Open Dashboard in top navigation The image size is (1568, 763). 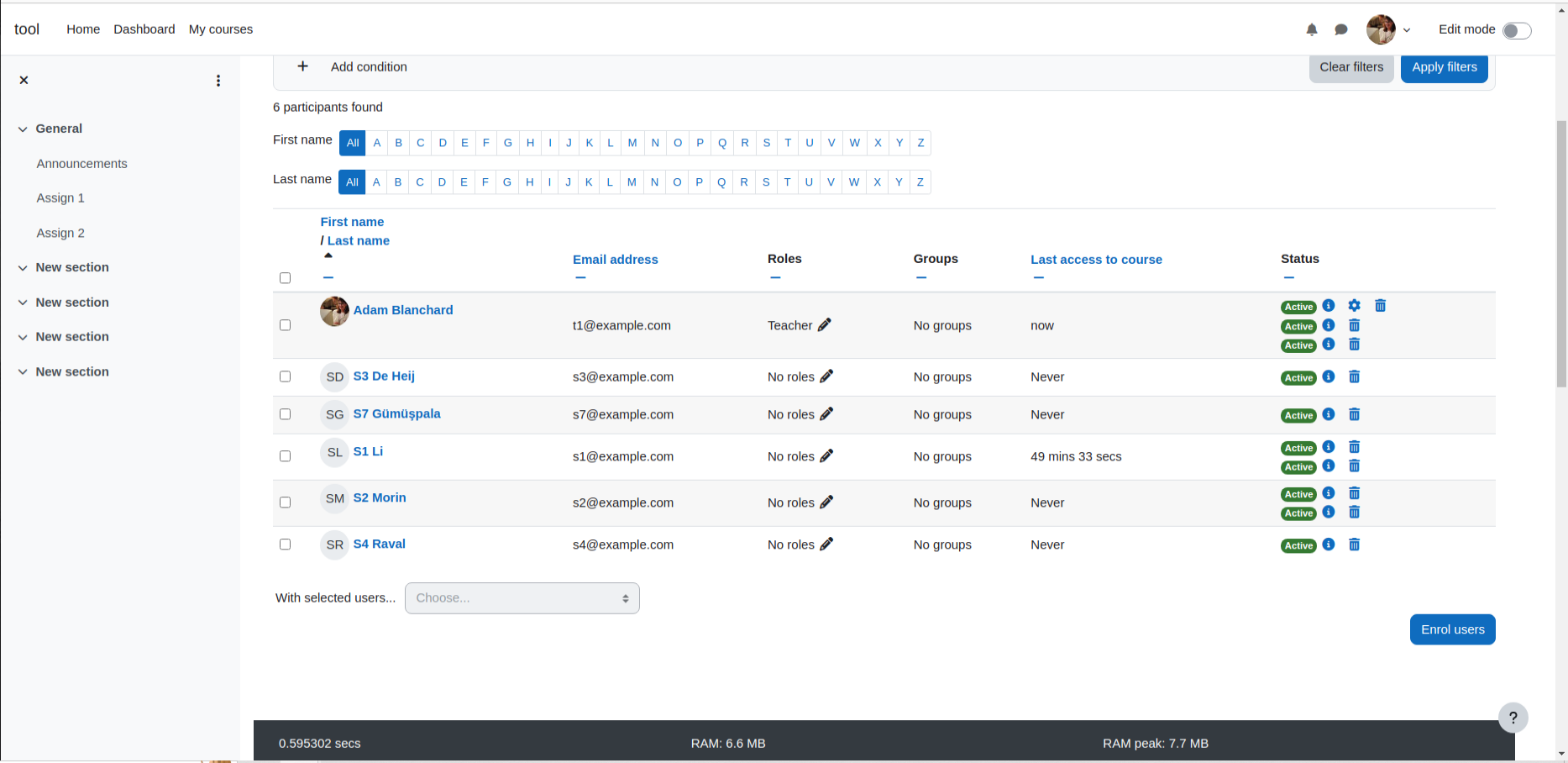(x=144, y=29)
